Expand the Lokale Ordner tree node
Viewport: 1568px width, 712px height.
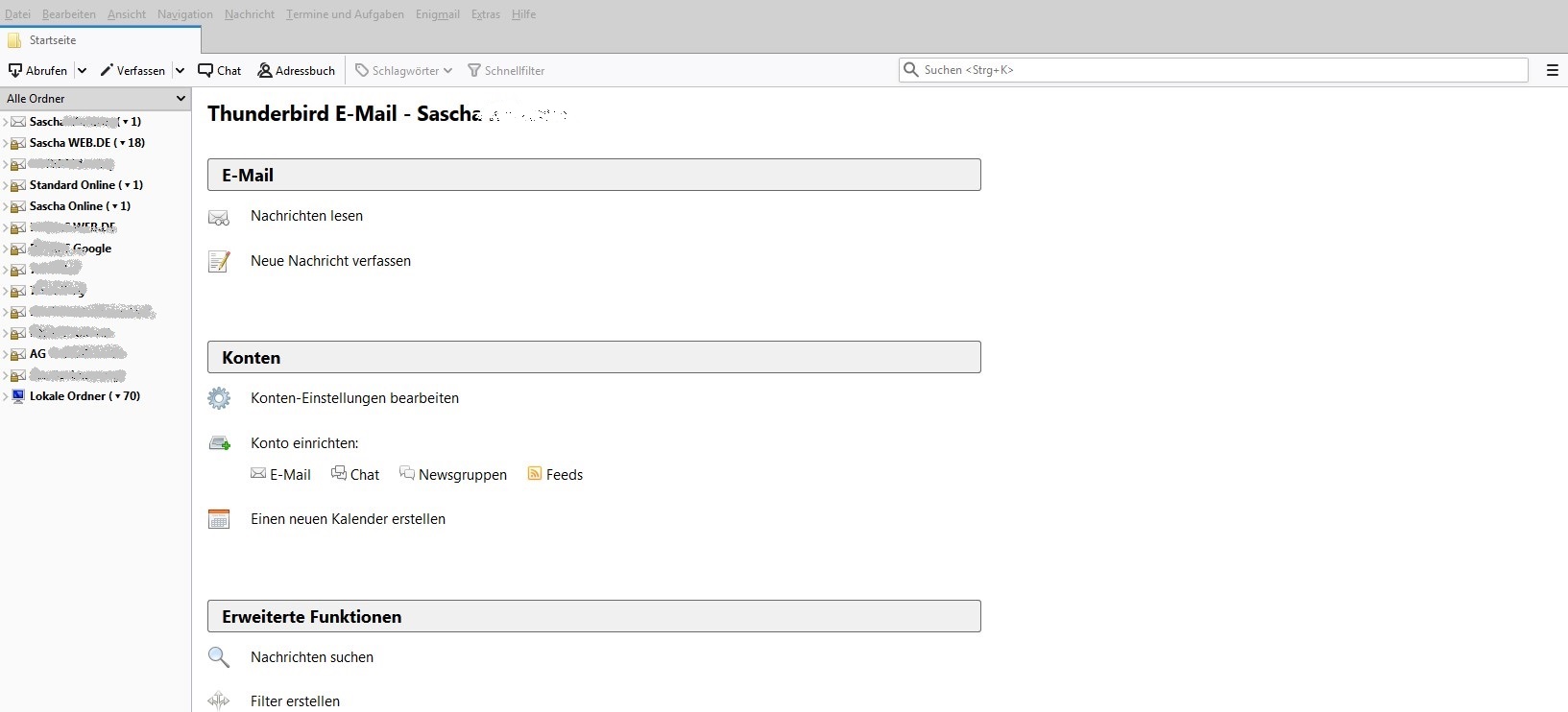[x=5, y=396]
